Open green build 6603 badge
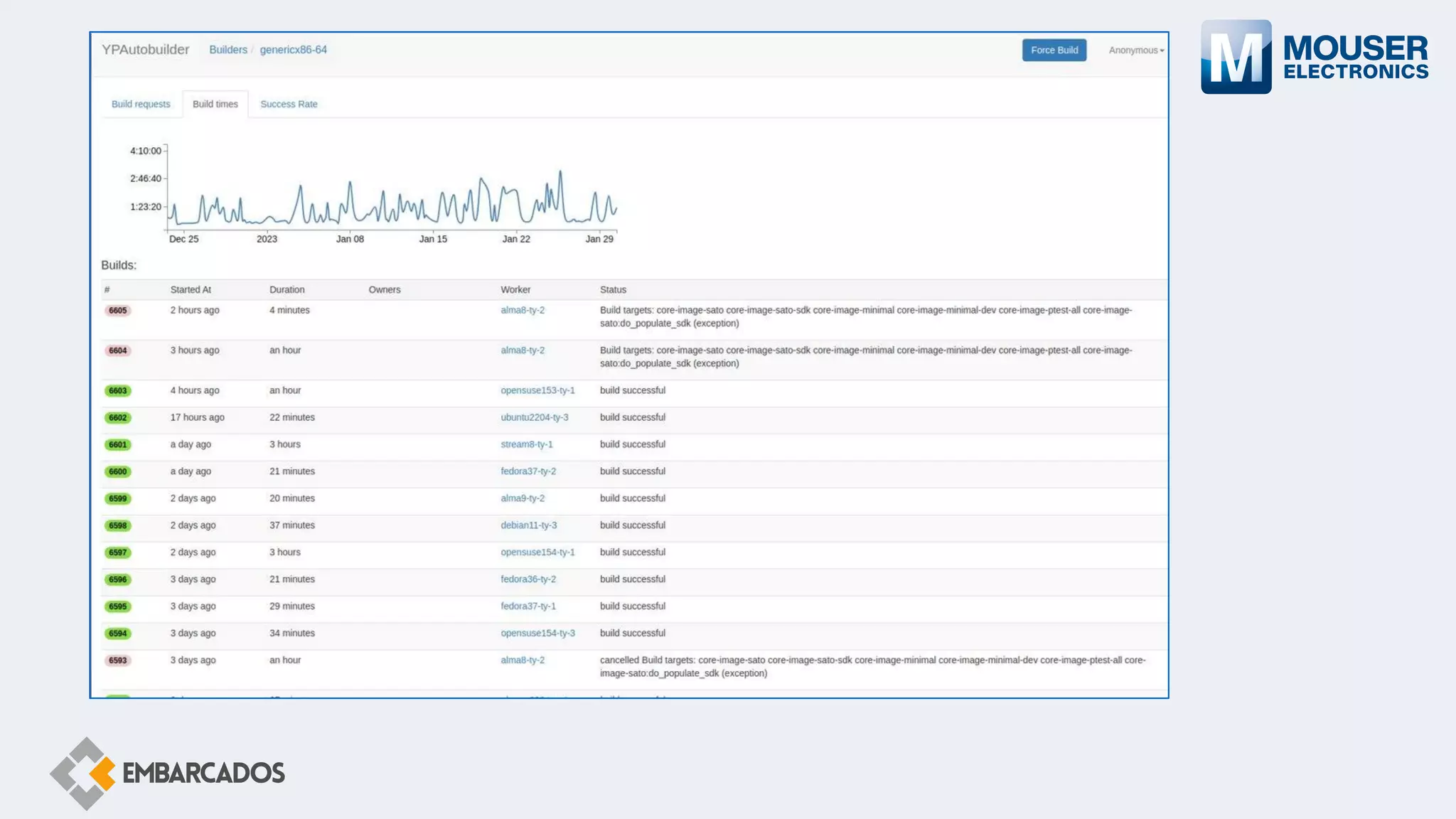Viewport: 1456px width, 819px height. [118, 391]
